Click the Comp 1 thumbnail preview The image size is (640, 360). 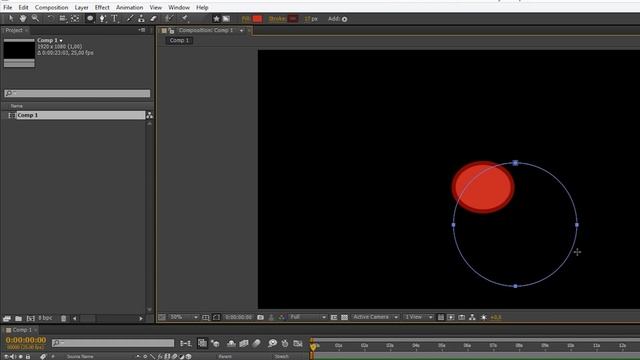[19, 53]
